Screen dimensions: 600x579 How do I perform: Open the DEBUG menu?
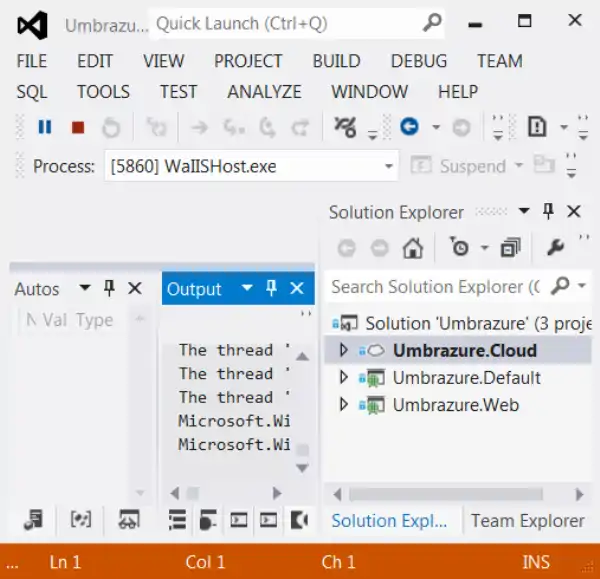(419, 61)
